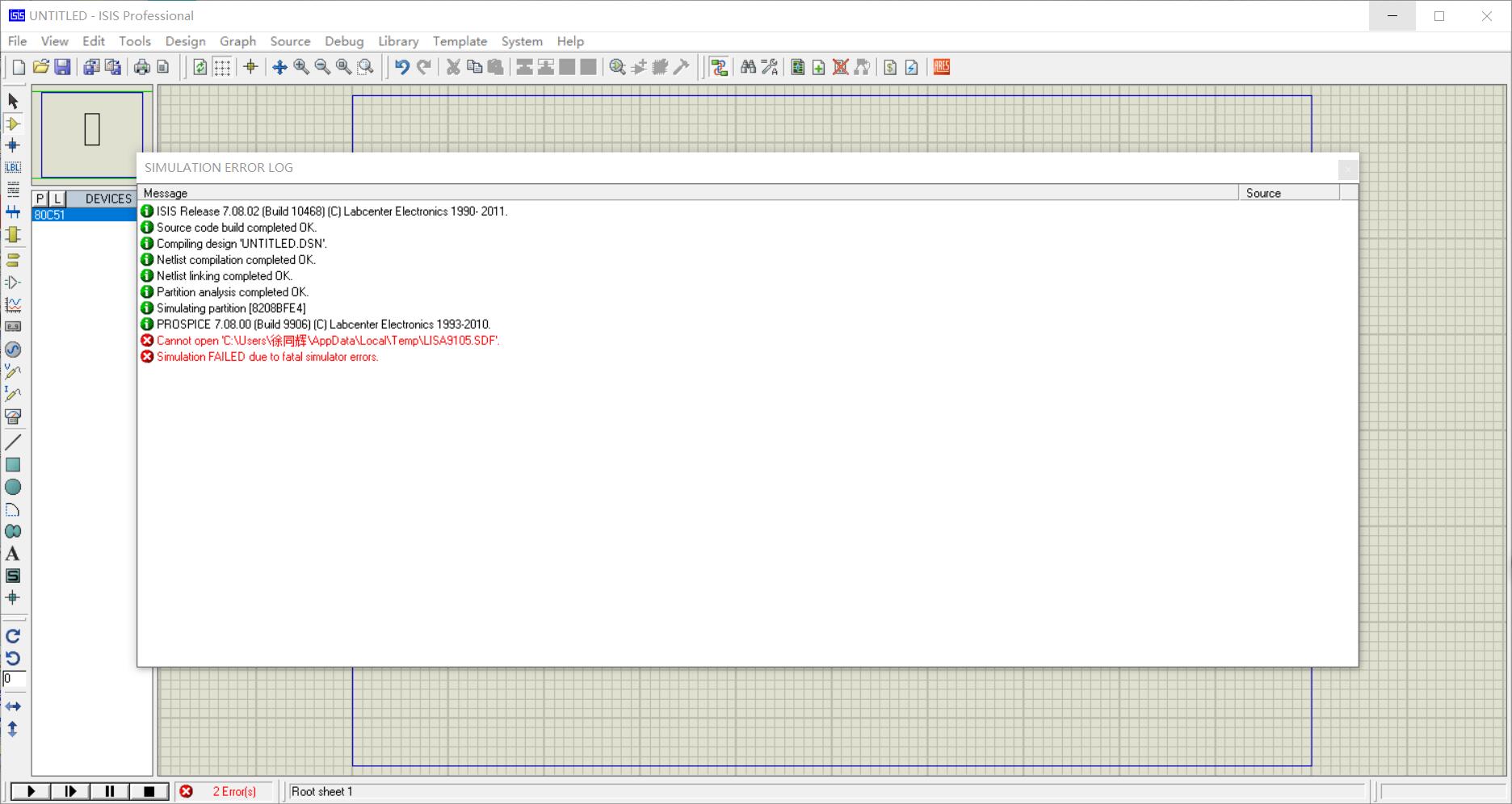Image resolution: width=1512 pixels, height=804 pixels.
Task: Cut selection to clipboard
Action: [x=453, y=67]
